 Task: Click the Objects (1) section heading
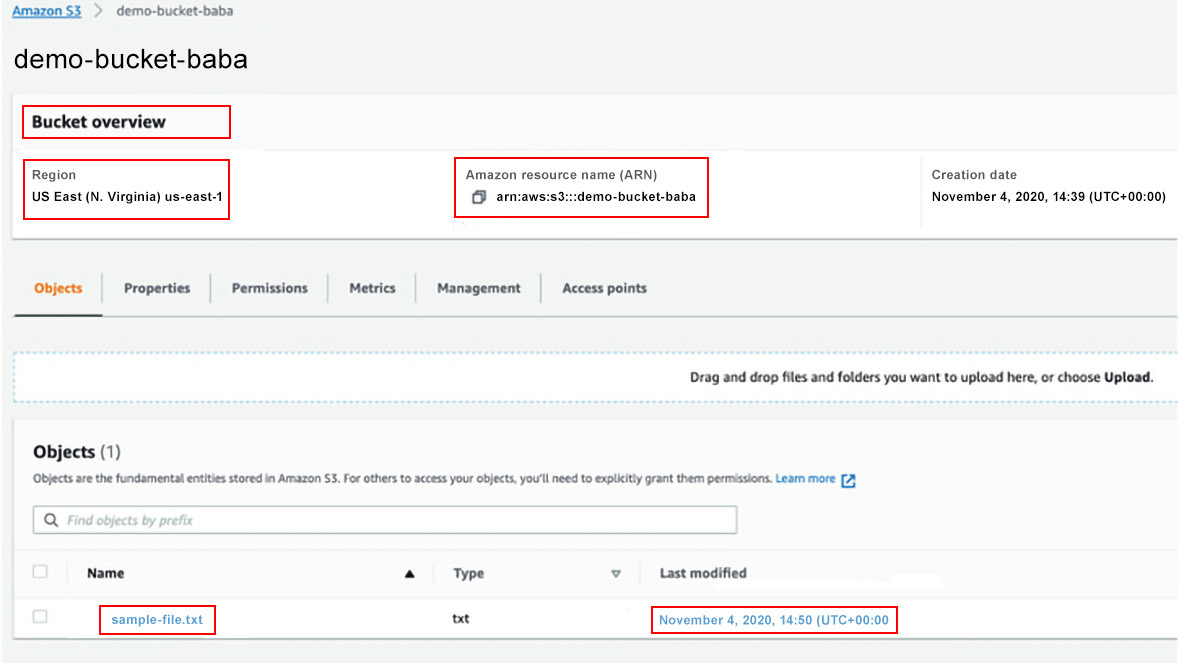pyautogui.click(x=77, y=452)
